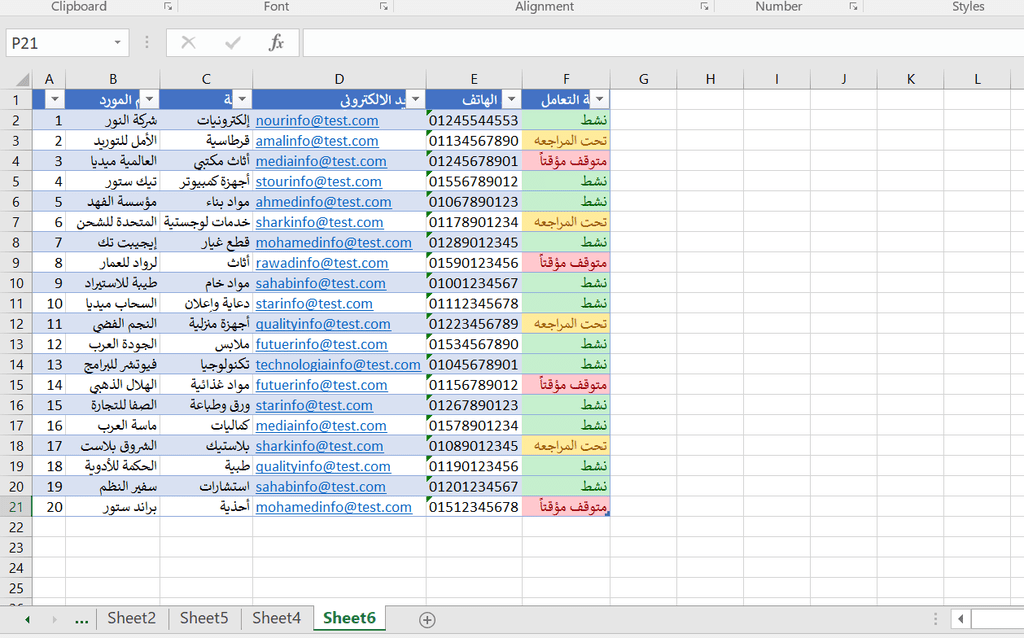Switch to the Sheet4 tab
The width and height of the screenshot is (1024, 638).
click(276, 618)
